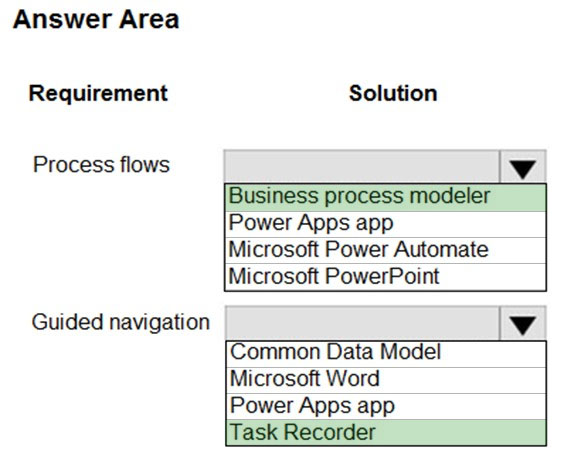Click the Answer Area heading
Image resolution: width=564 pixels, height=460 pixels.
tap(96, 19)
